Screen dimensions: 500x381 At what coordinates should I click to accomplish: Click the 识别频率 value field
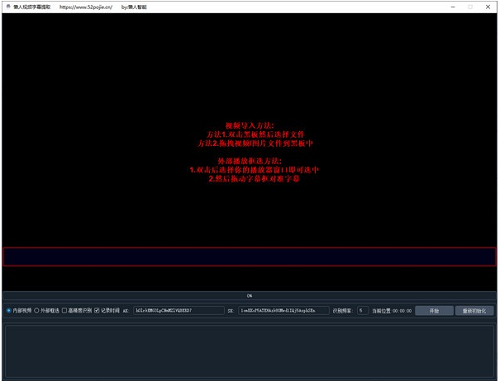tap(363, 311)
